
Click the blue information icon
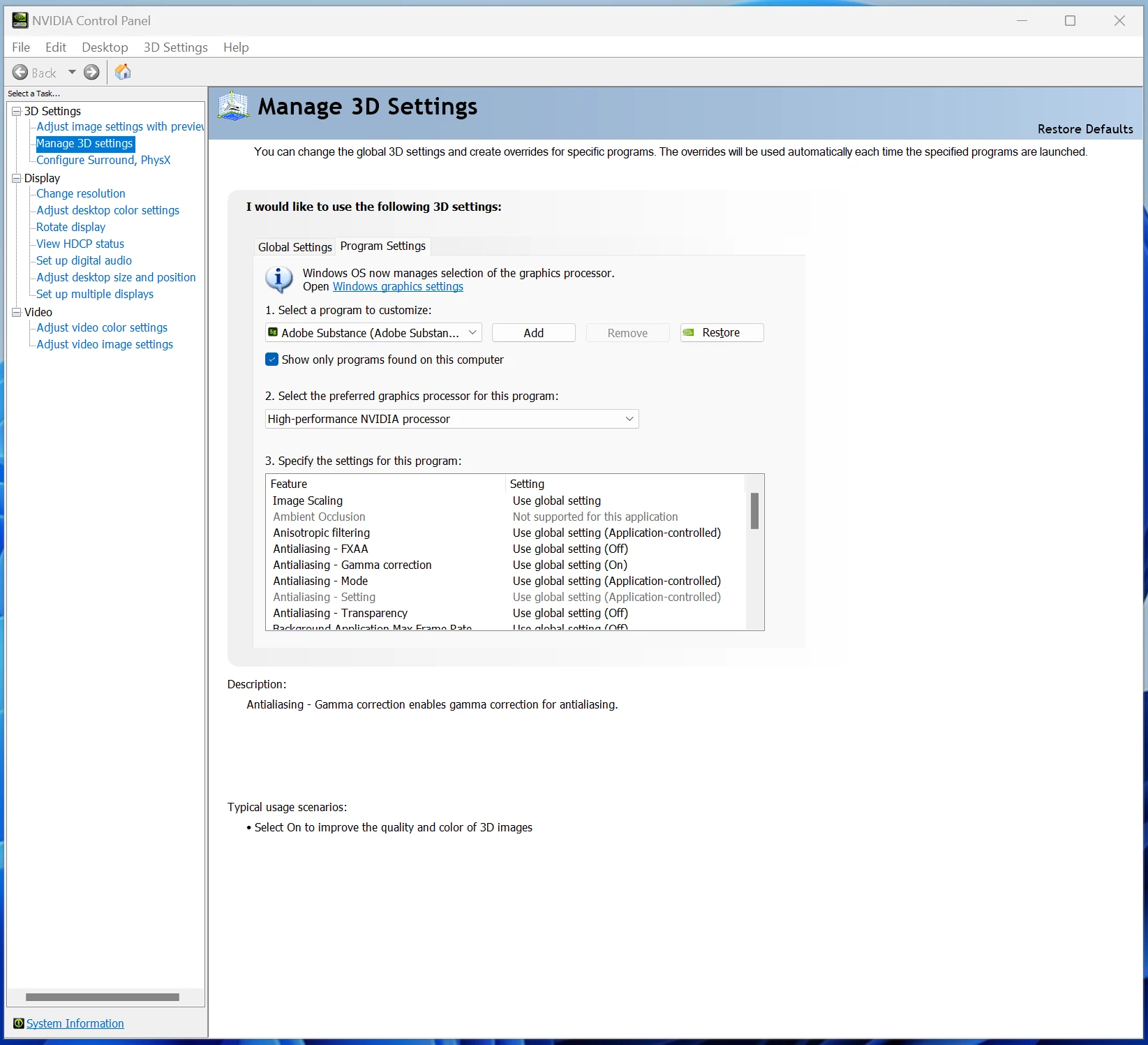click(279, 279)
